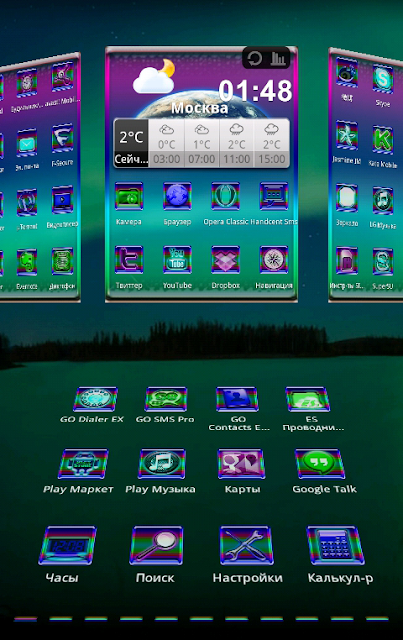Select the 03:00 forecast cell
Image resolution: width=403 pixels, height=640 pixels.
(167, 143)
